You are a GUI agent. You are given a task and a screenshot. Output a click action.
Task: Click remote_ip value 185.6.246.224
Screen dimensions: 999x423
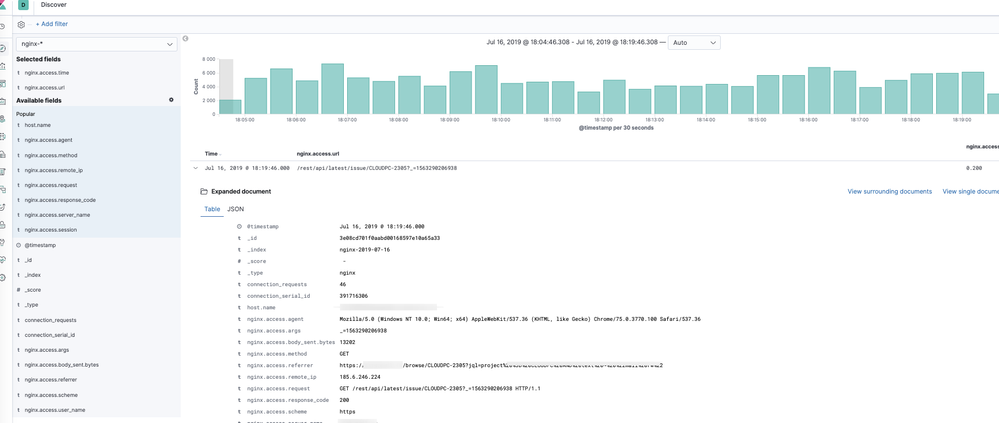pyautogui.click(x=360, y=377)
